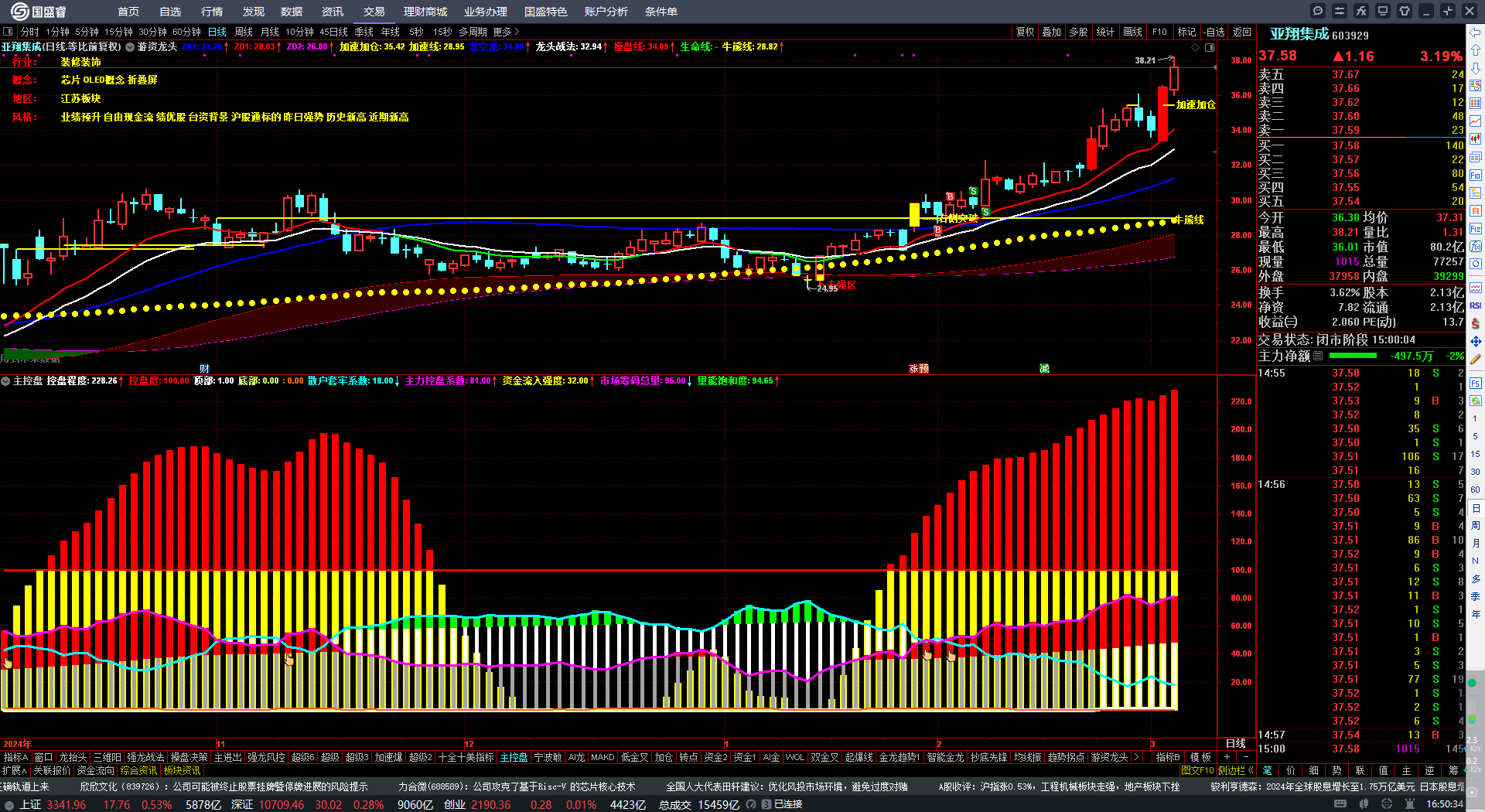Open the f(x) formula sidebar icon
The width and height of the screenshot is (1485, 812).
click(1476, 247)
